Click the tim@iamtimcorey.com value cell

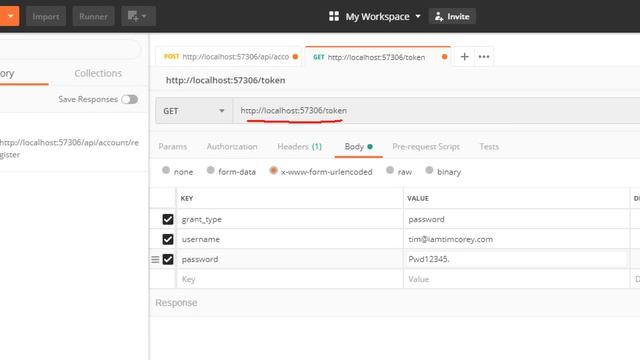(516, 239)
